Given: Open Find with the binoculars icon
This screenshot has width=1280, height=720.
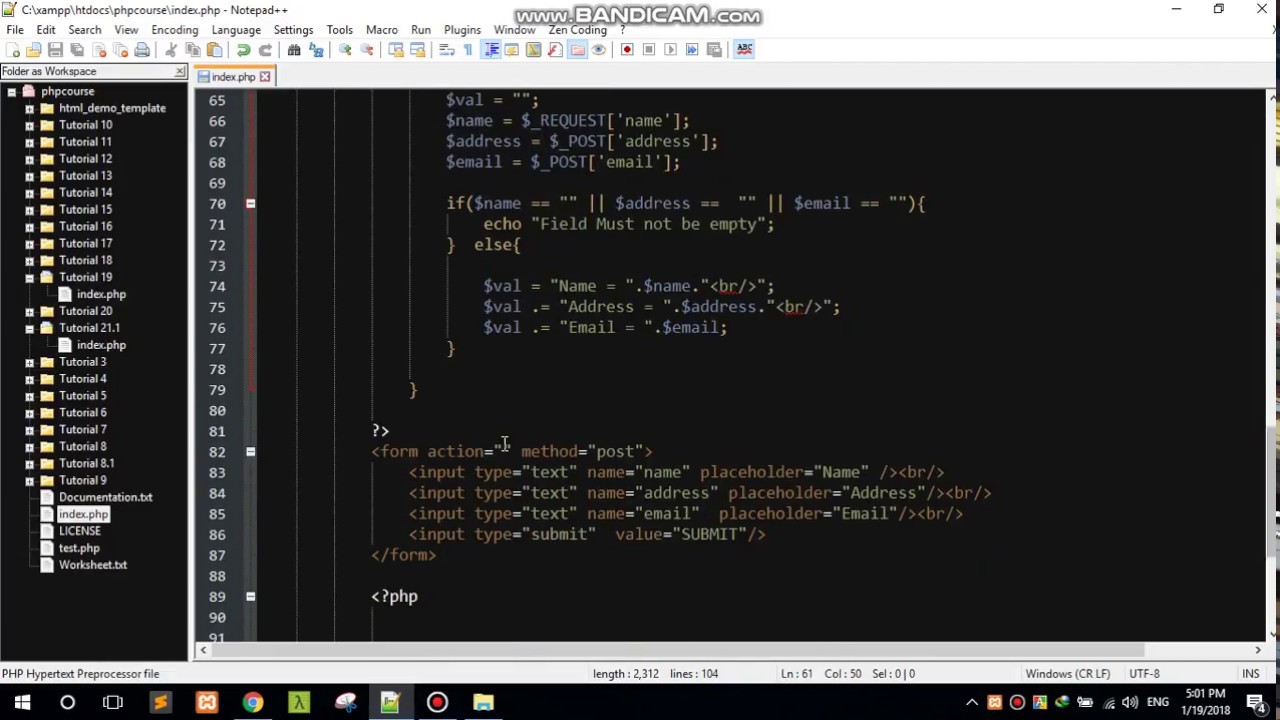Looking at the screenshot, I should click(x=294, y=50).
